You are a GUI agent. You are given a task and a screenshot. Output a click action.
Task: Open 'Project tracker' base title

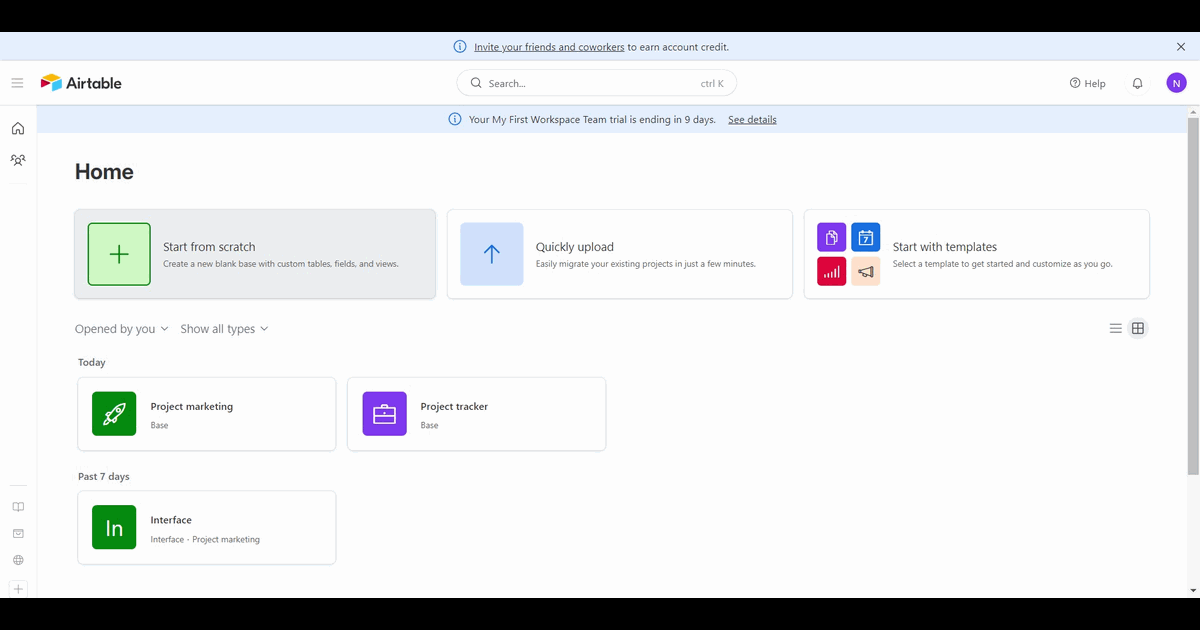coord(454,407)
